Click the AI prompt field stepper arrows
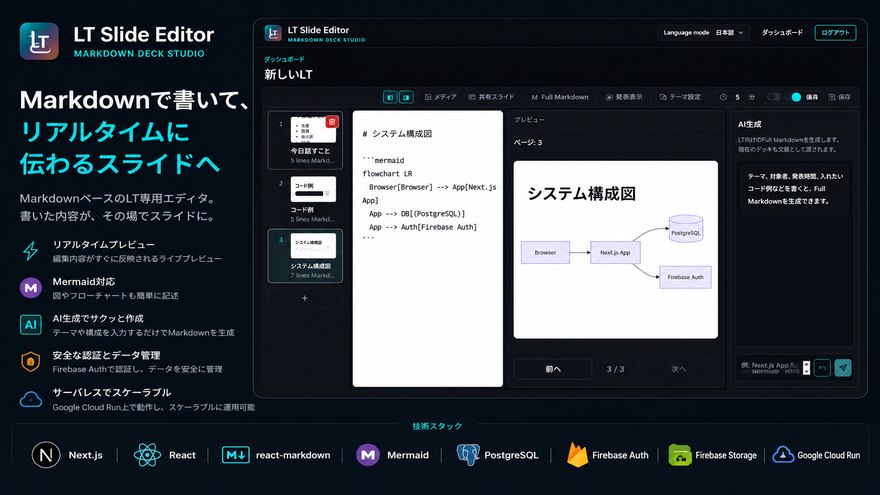 click(x=806, y=368)
